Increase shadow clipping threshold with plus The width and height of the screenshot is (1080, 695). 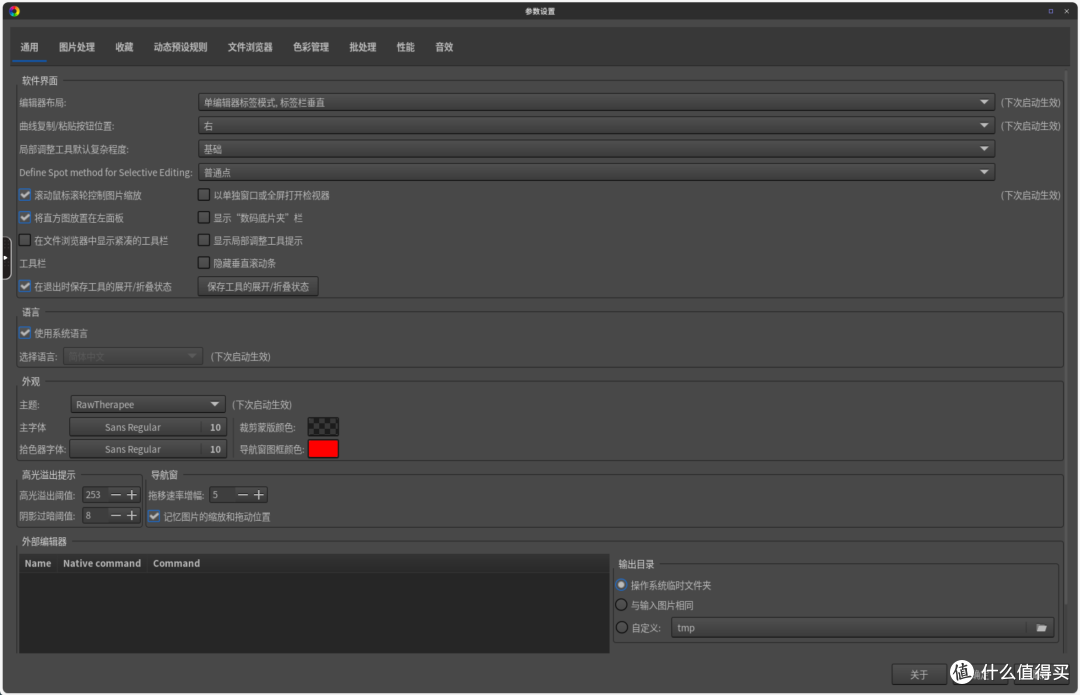(x=132, y=516)
